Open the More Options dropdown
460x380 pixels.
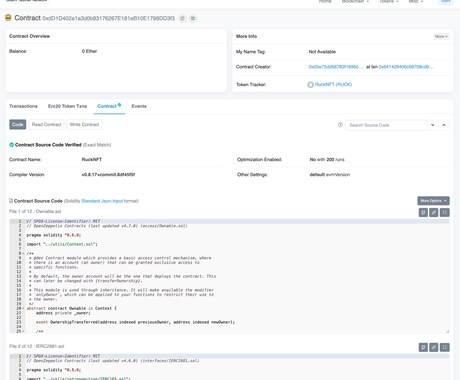tap(433, 201)
